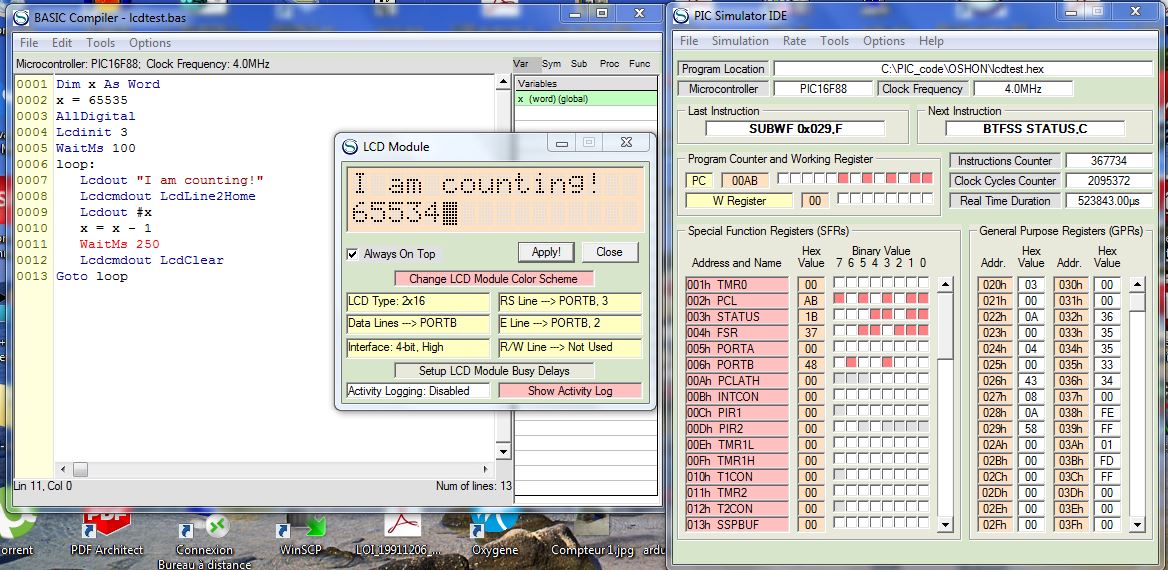Switch to the Sym tab

pyautogui.click(x=551, y=63)
